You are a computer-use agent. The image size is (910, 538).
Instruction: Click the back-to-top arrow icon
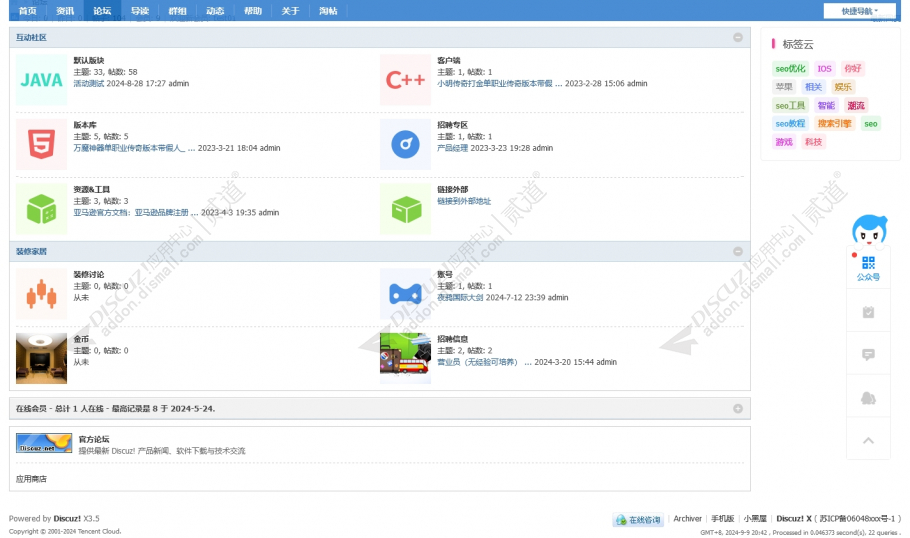(868, 440)
